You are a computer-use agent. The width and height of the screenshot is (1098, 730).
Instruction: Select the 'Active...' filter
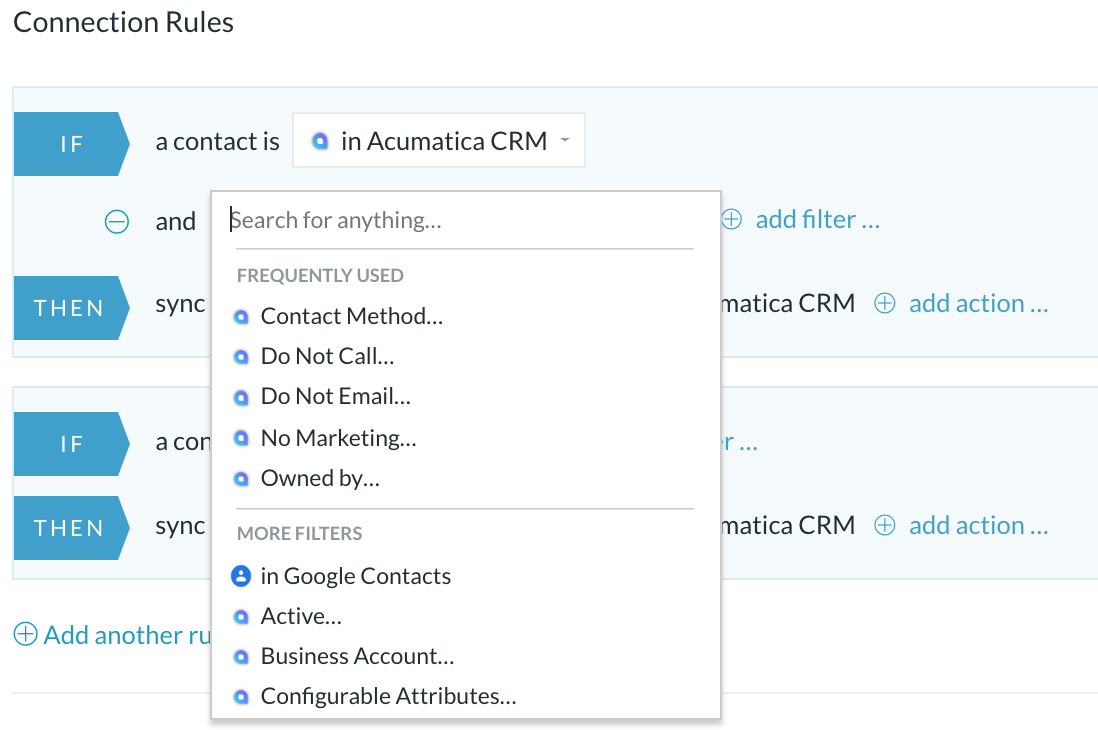click(x=301, y=616)
